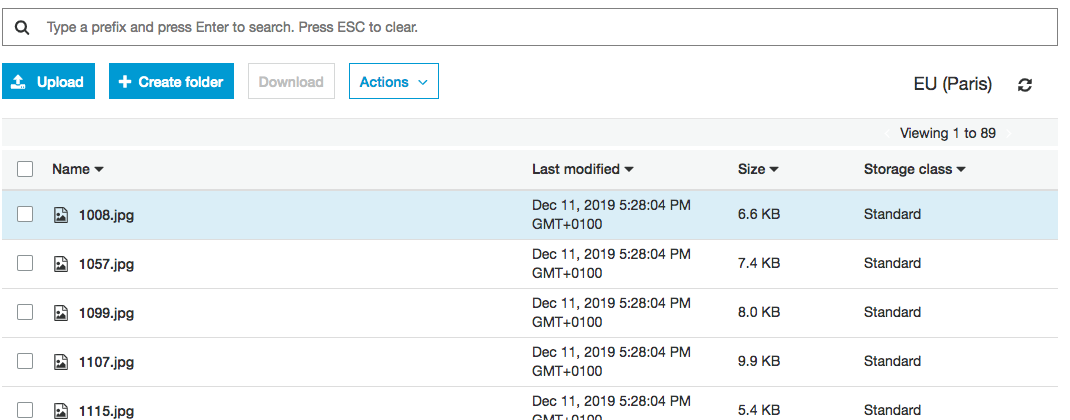Click the magnifying glass search icon
The image size is (1070, 420).
[22, 28]
